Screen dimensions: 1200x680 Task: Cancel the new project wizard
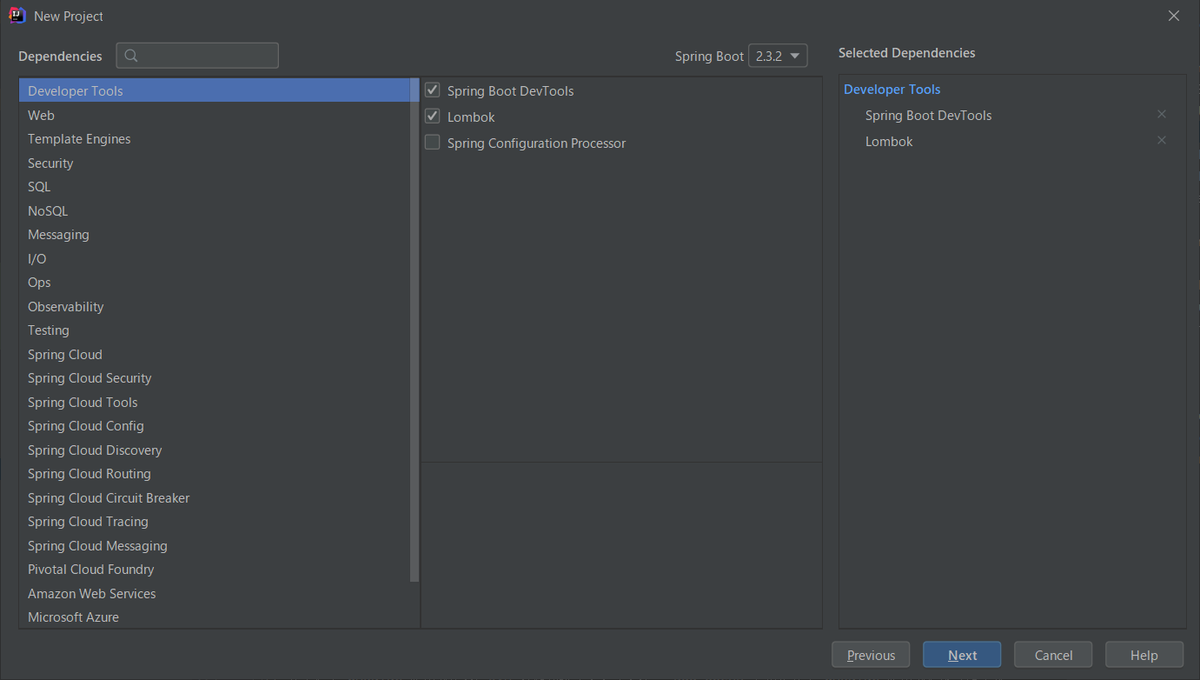coord(1053,655)
